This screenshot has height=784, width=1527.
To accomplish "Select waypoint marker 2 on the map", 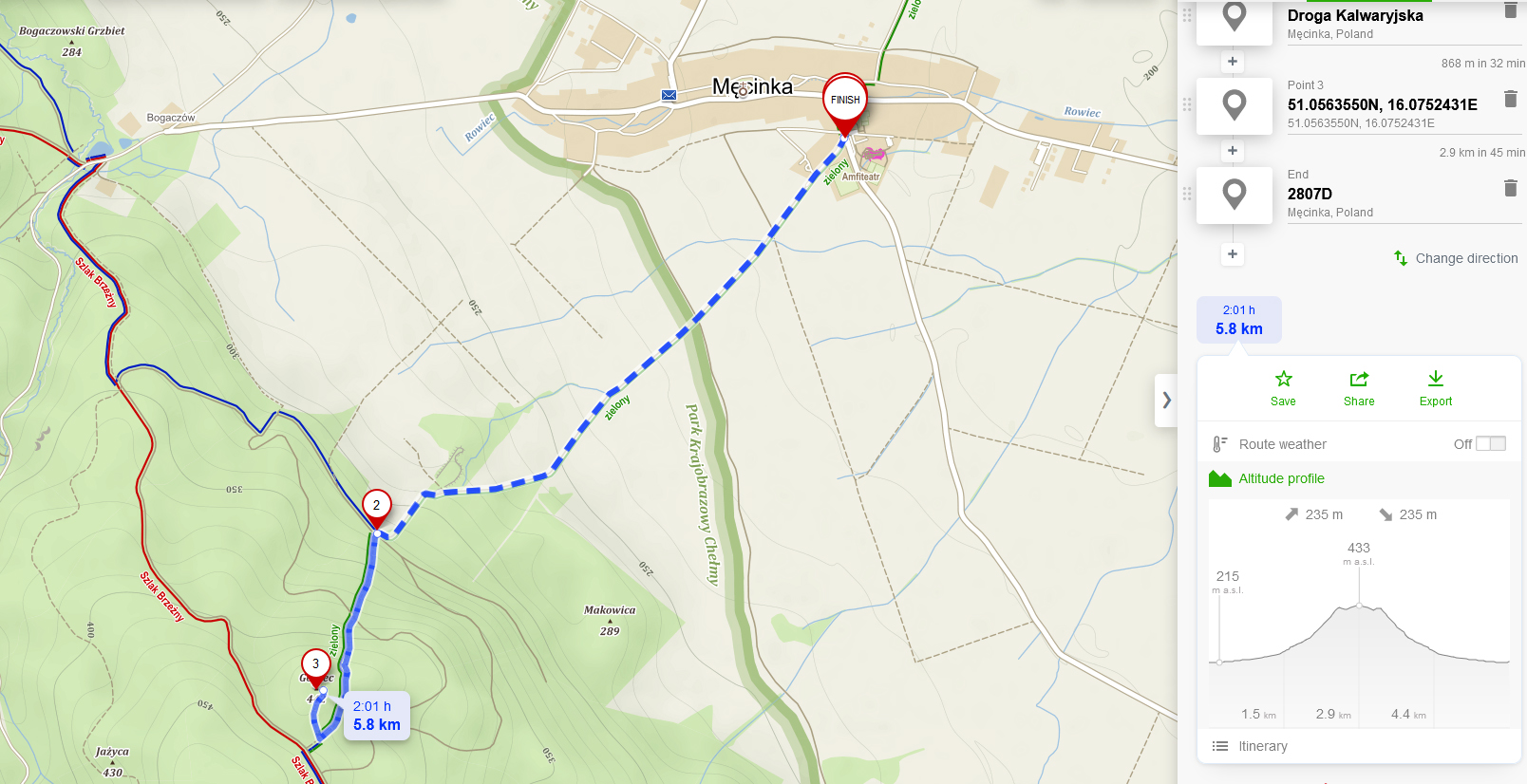I will (376, 508).
